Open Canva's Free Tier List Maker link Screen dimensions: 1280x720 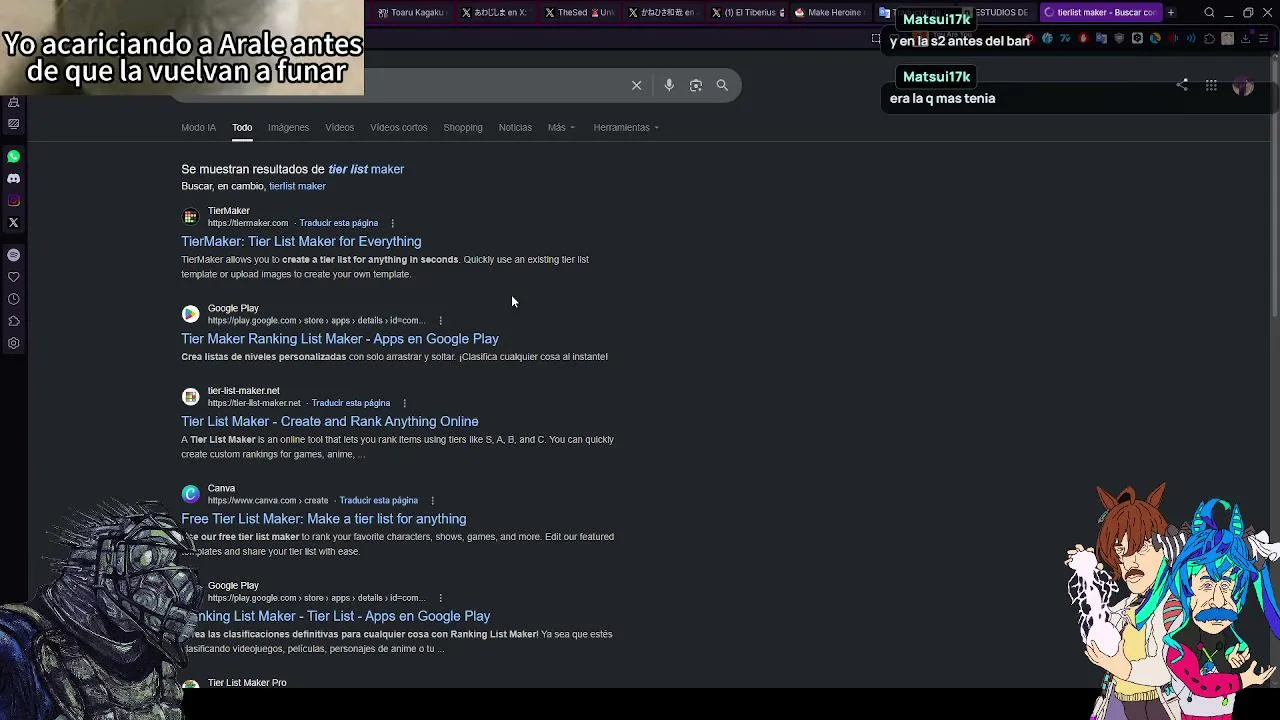324,519
